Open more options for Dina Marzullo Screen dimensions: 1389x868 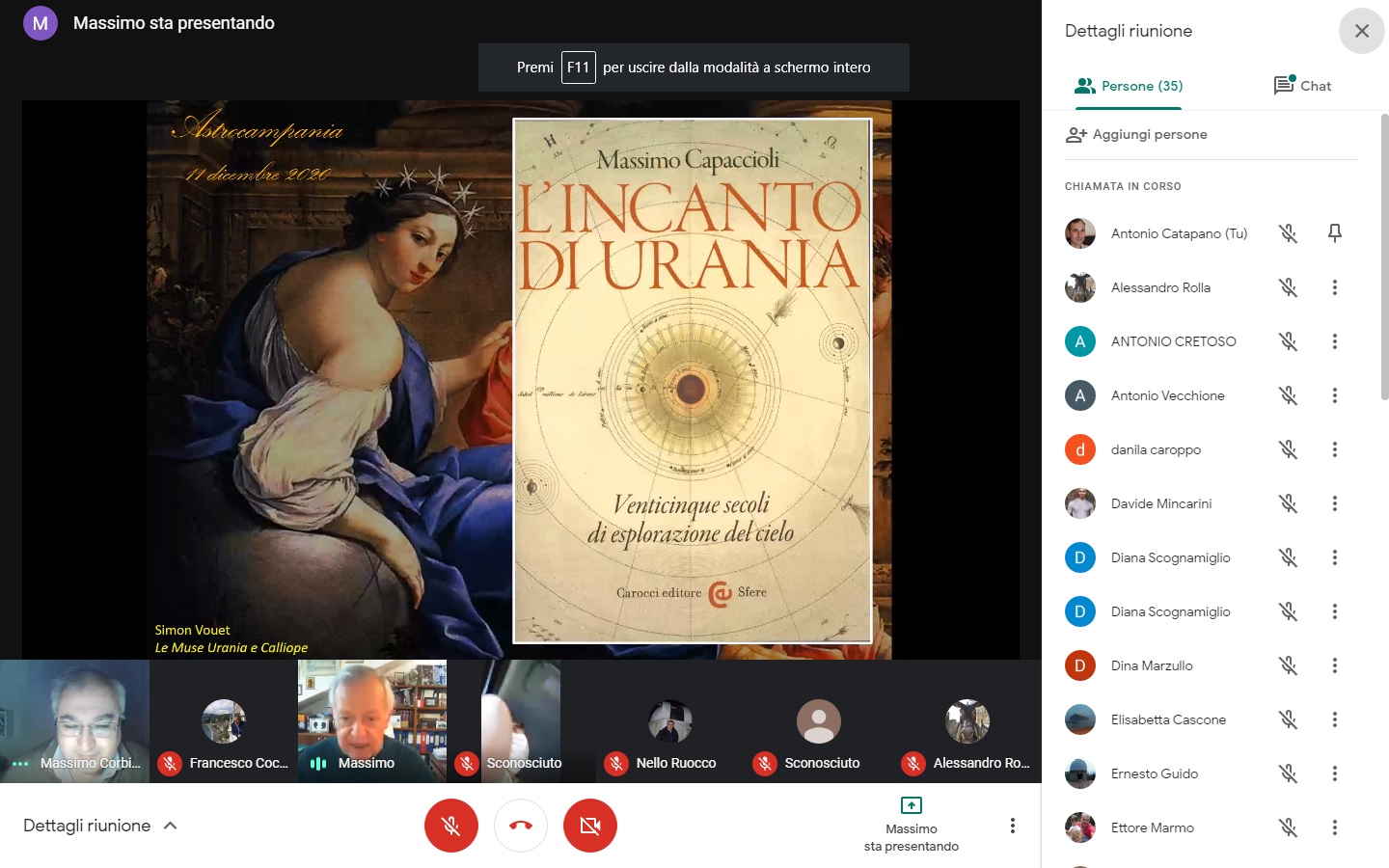[x=1335, y=665]
